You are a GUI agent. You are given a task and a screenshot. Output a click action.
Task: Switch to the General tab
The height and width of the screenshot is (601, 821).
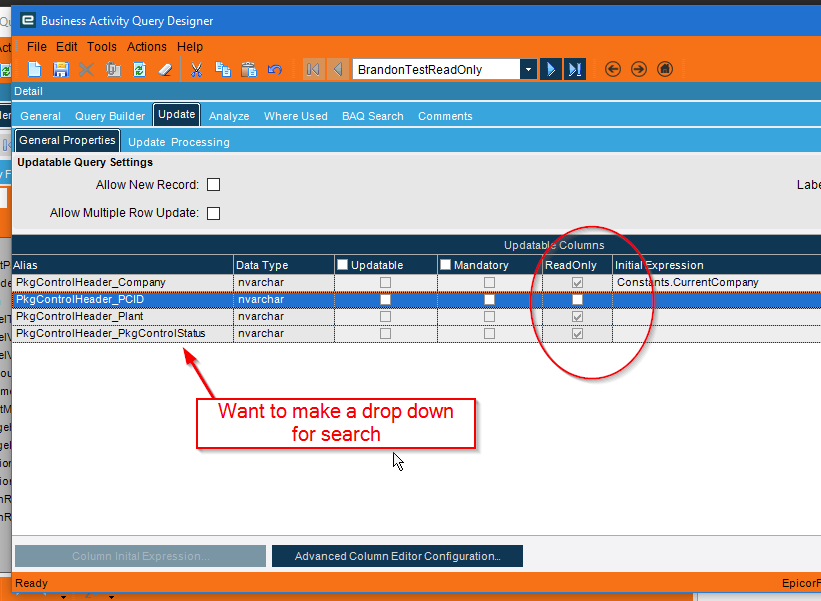(x=40, y=116)
